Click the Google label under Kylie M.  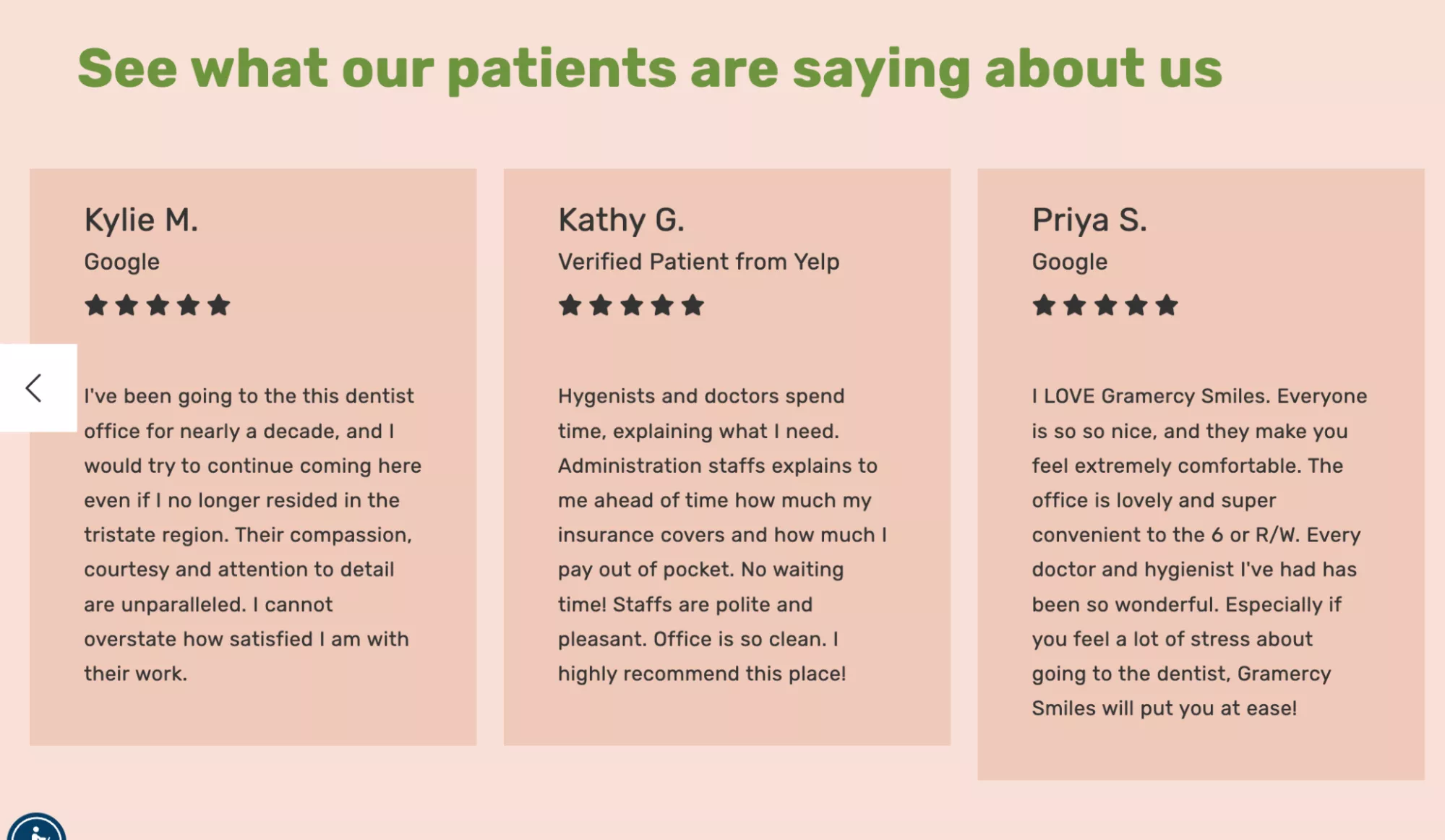tap(121, 262)
